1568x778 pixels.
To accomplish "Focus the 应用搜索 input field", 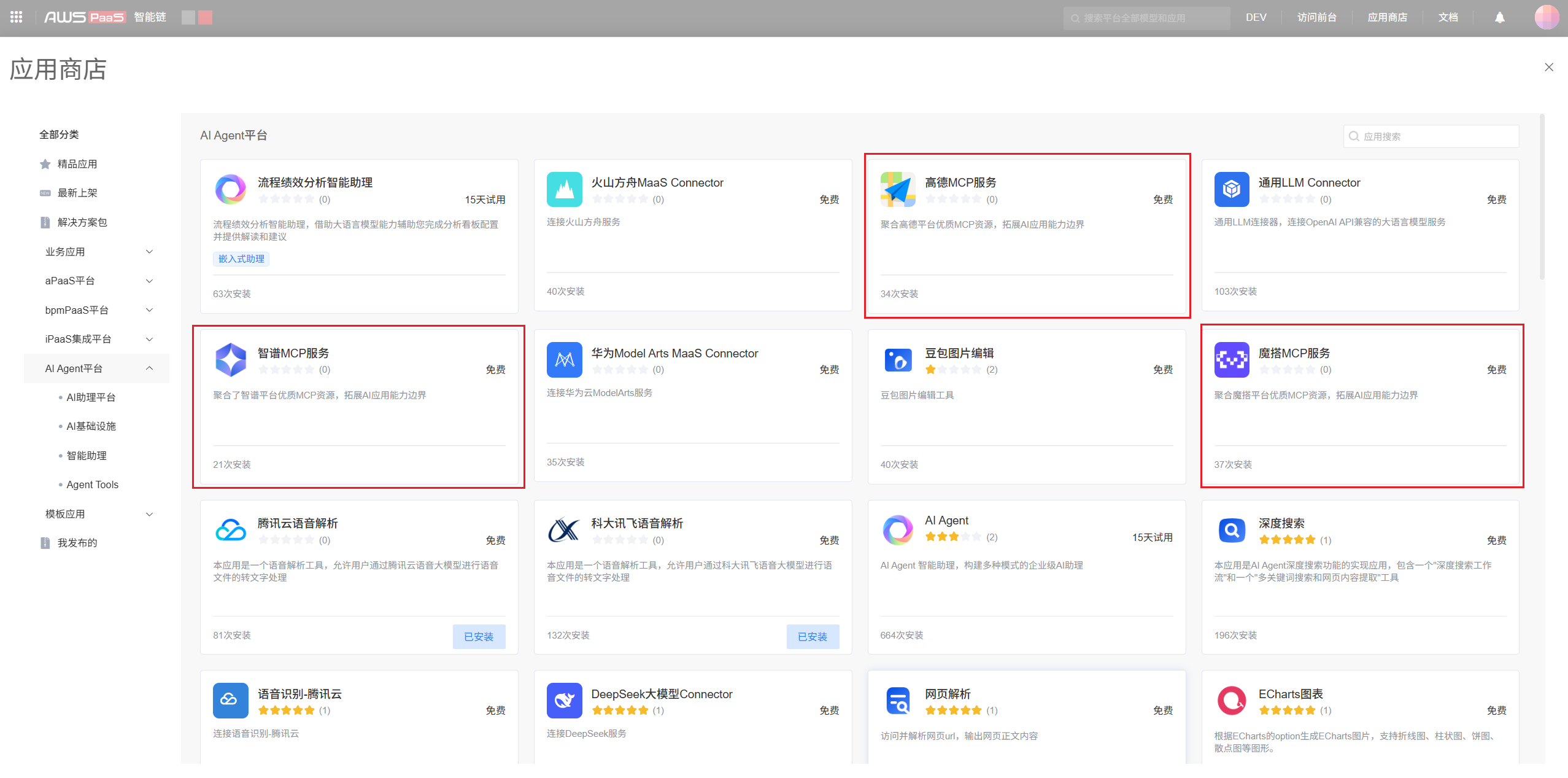I will (1431, 136).
